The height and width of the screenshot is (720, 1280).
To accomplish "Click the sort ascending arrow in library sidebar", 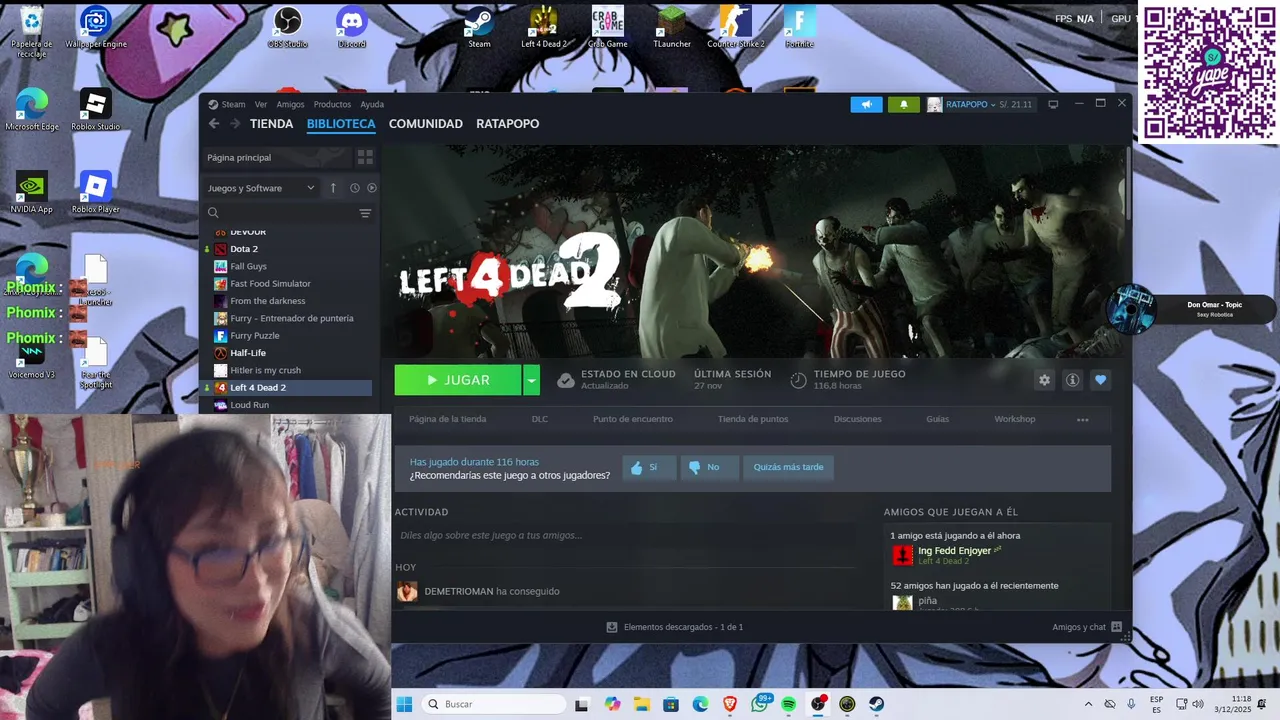I will [333, 188].
